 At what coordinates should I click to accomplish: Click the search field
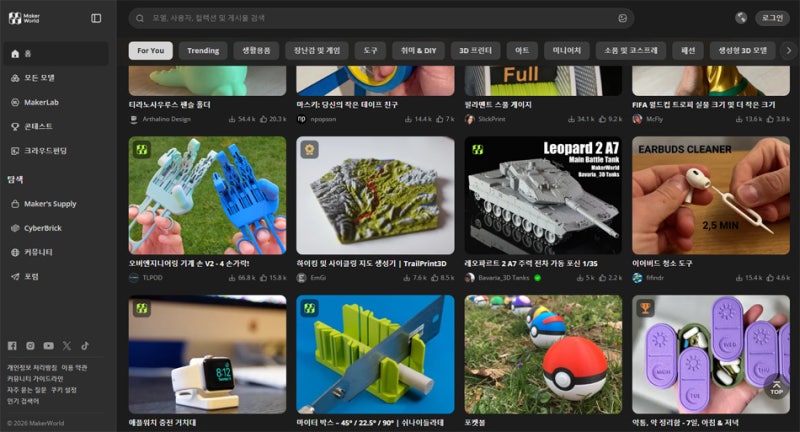click(x=381, y=18)
